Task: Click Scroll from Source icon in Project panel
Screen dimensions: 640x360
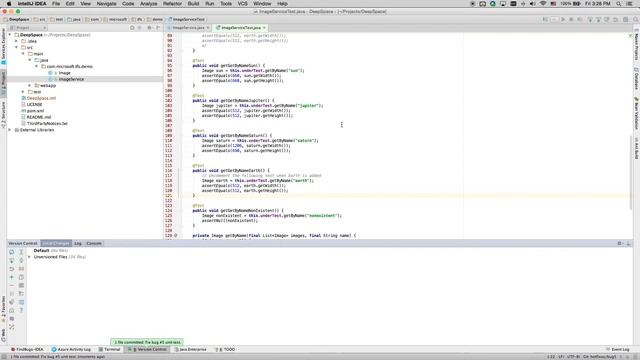Action: (x=132, y=28)
